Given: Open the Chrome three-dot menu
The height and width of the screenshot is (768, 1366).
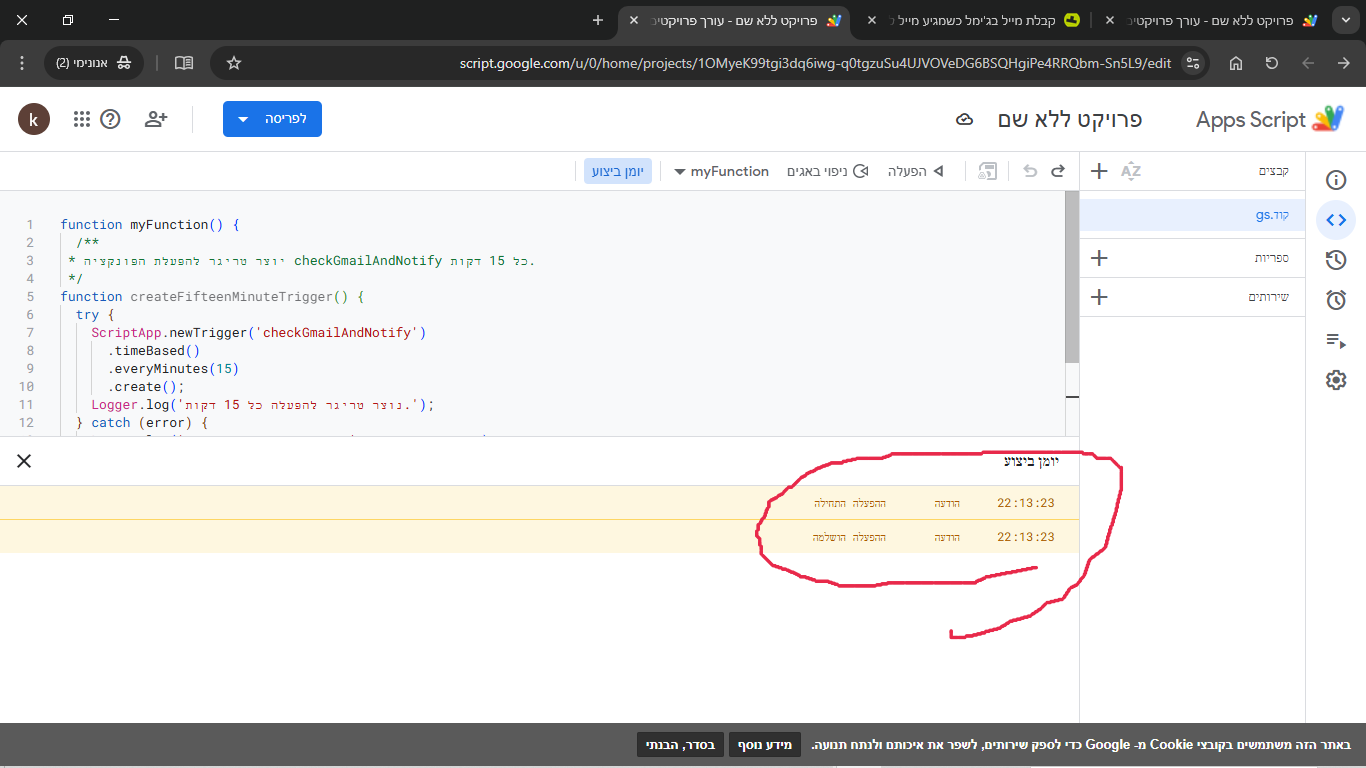Looking at the screenshot, I should pos(22,63).
